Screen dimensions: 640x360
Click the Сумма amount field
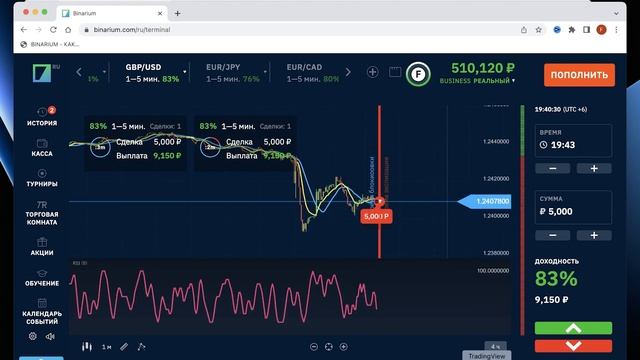(573, 207)
